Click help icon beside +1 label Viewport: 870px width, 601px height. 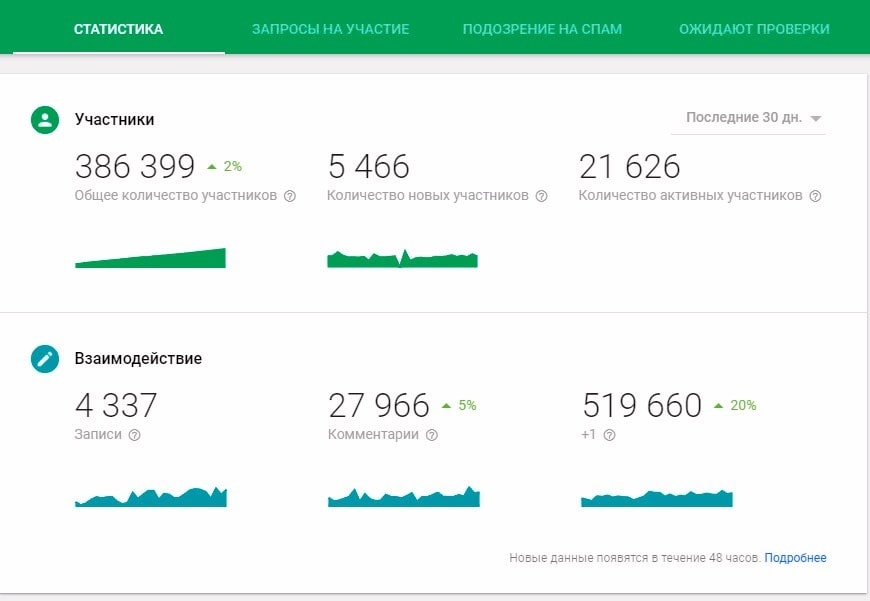(x=609, y=435)
